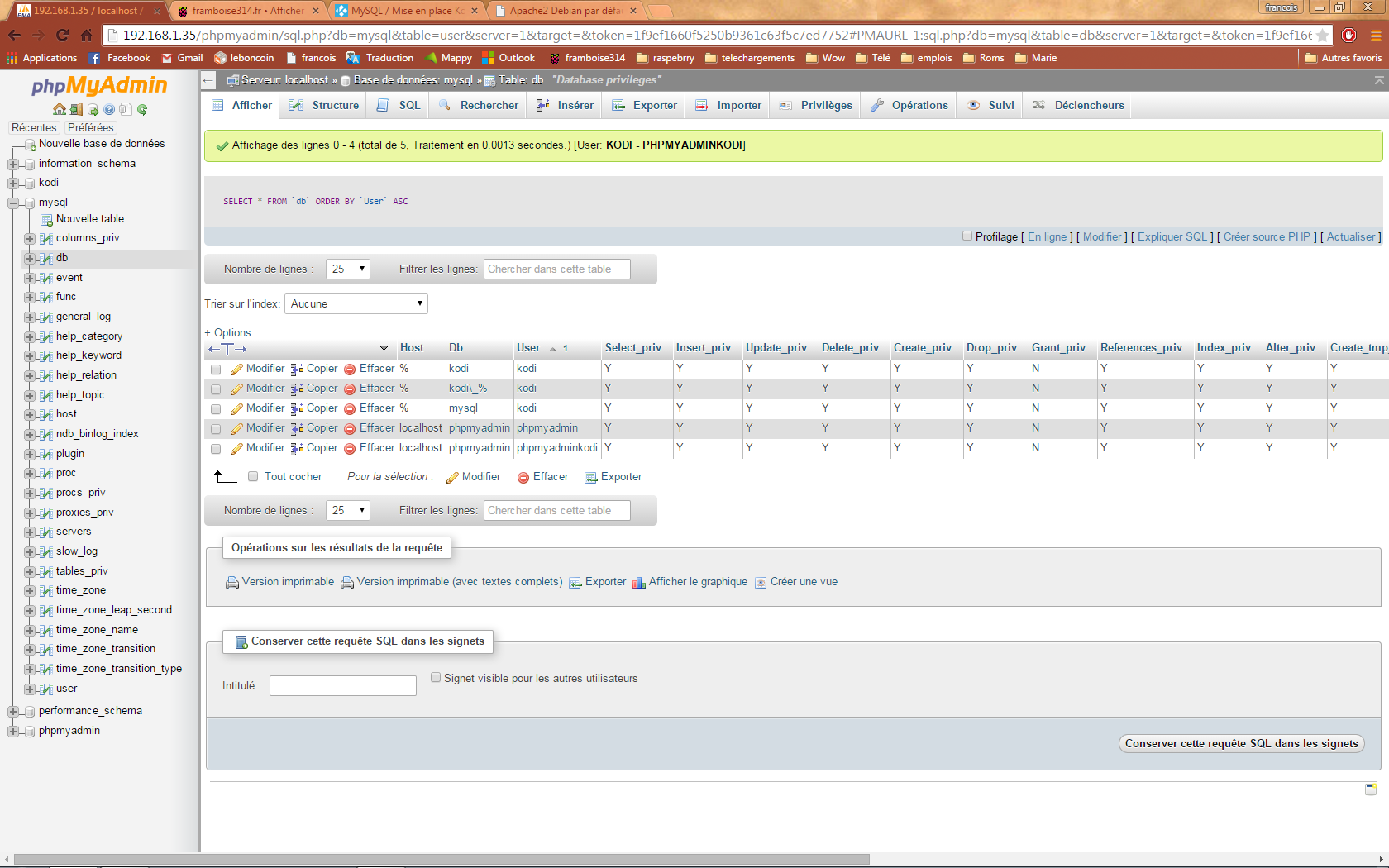Open Opérations tab

[x=909, y=105]
